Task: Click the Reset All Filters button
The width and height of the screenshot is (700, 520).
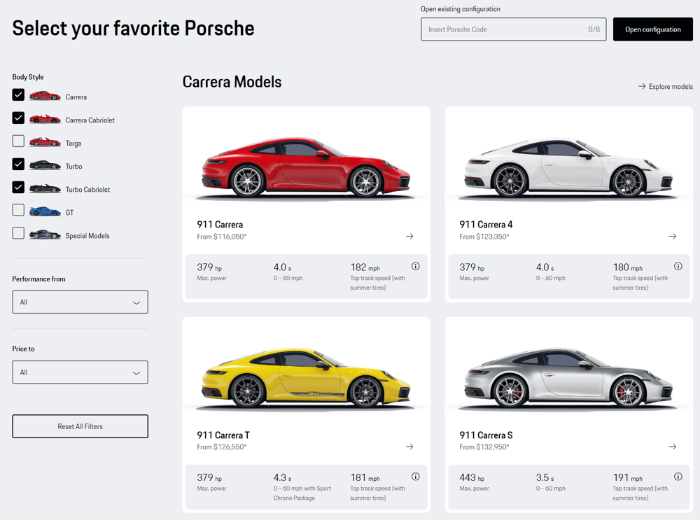Action: [80, 426]
